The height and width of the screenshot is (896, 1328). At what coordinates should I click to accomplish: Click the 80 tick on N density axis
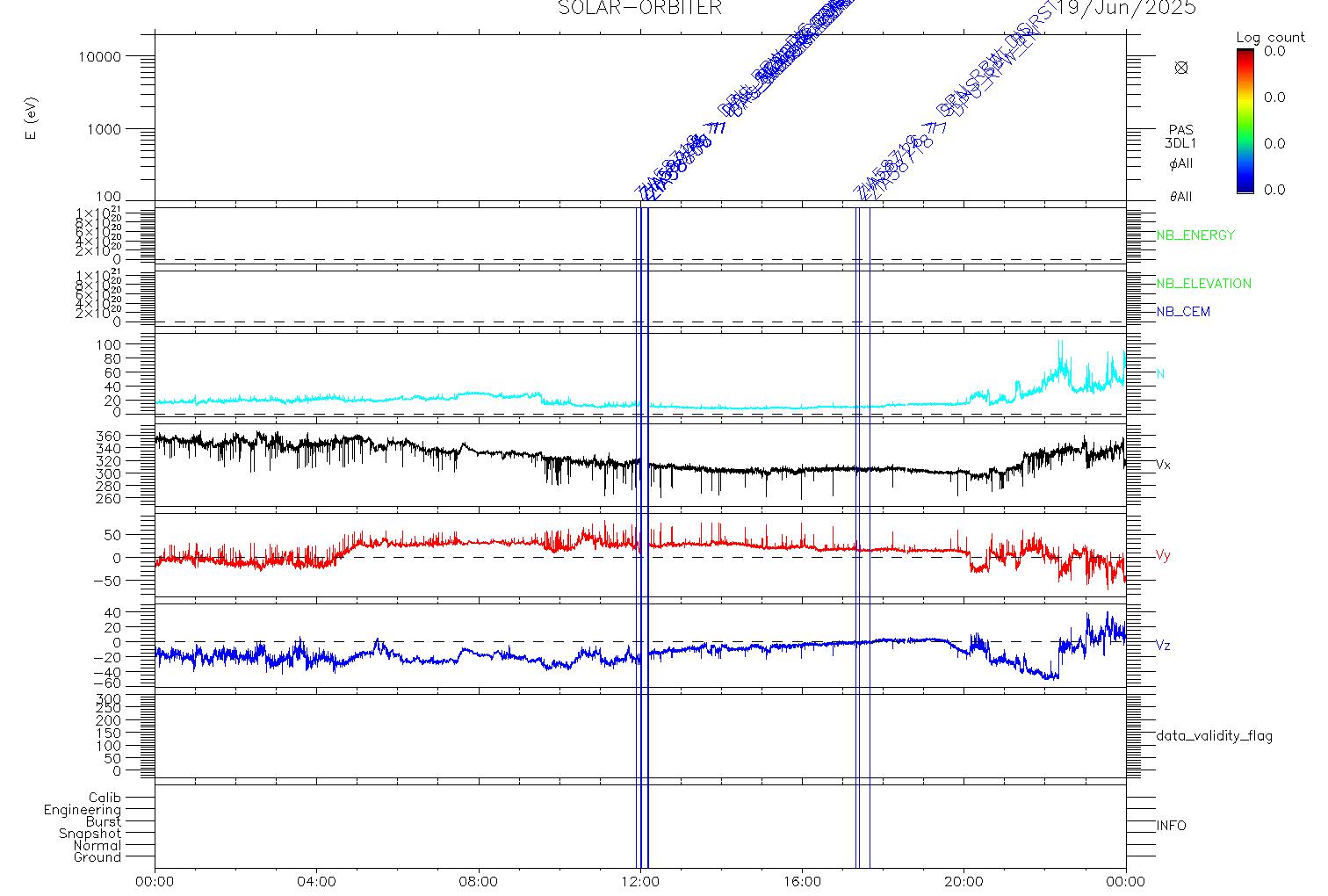click(x=113, y=359)
